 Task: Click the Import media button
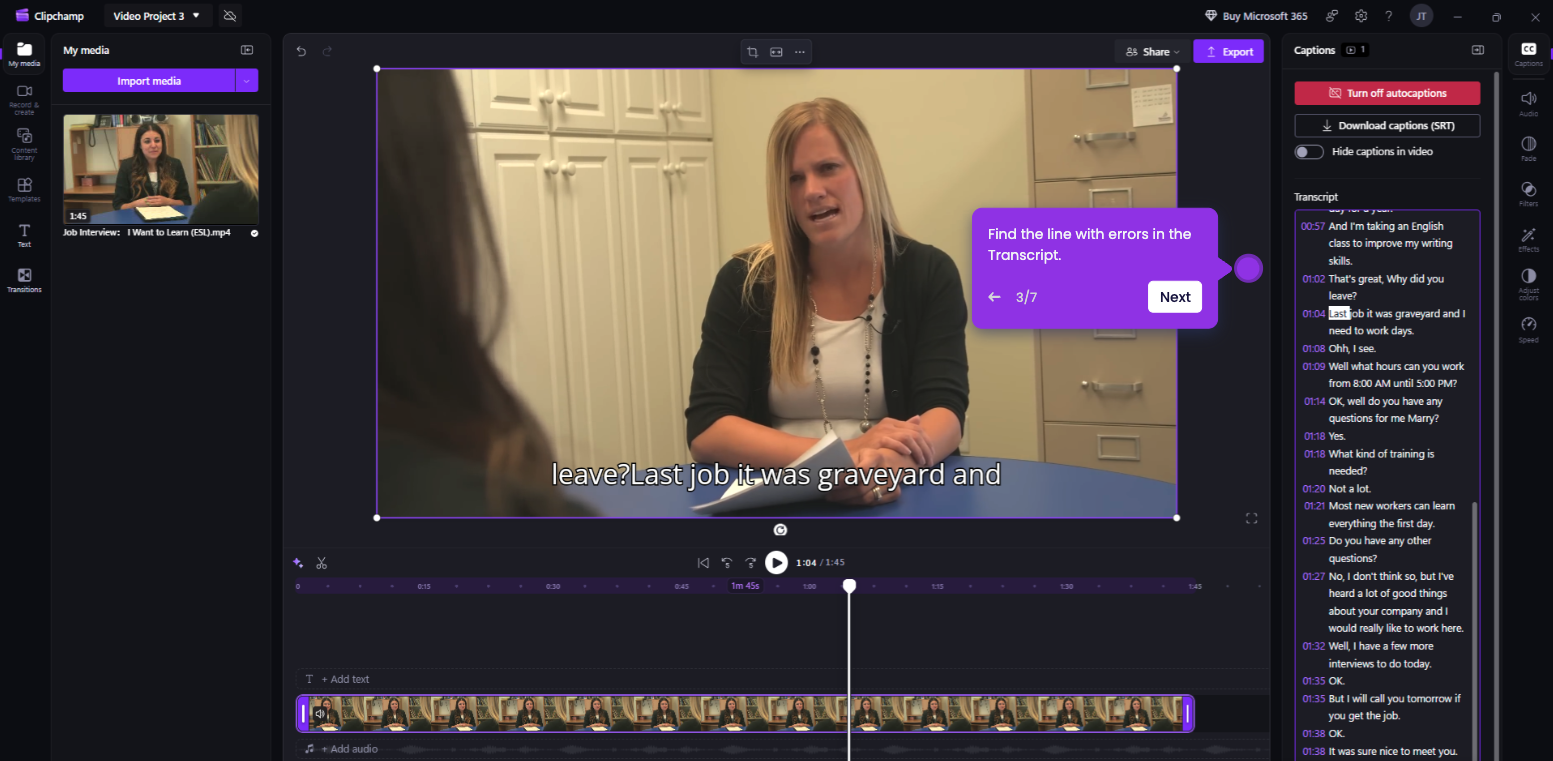pyautogui.click(x=149, y=81)
